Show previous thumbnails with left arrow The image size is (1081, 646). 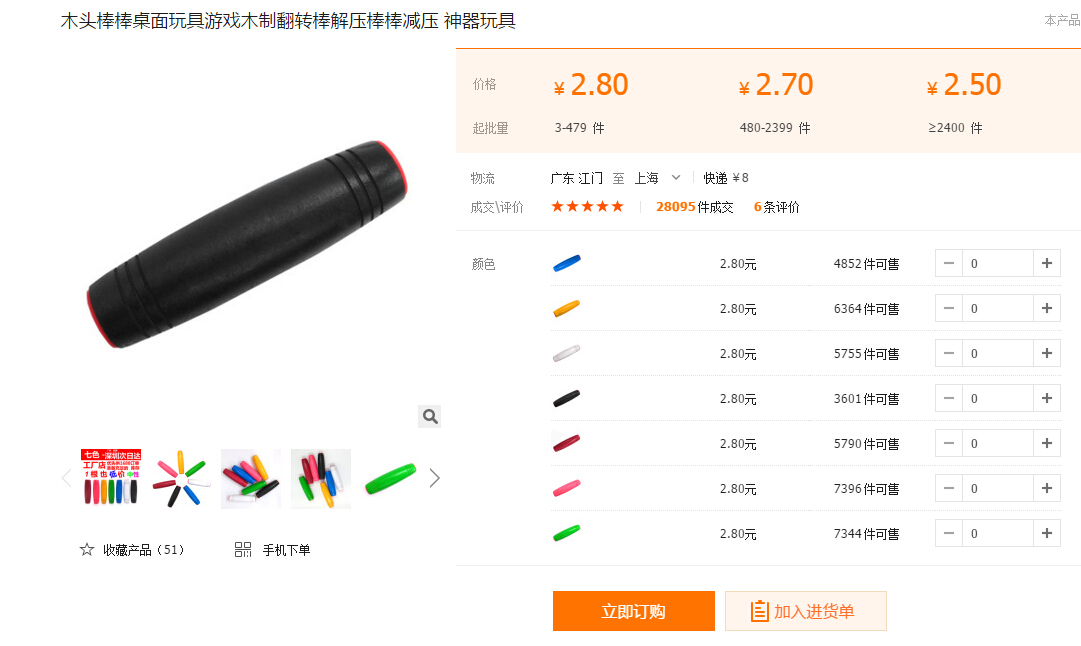(x=67, y=478)
